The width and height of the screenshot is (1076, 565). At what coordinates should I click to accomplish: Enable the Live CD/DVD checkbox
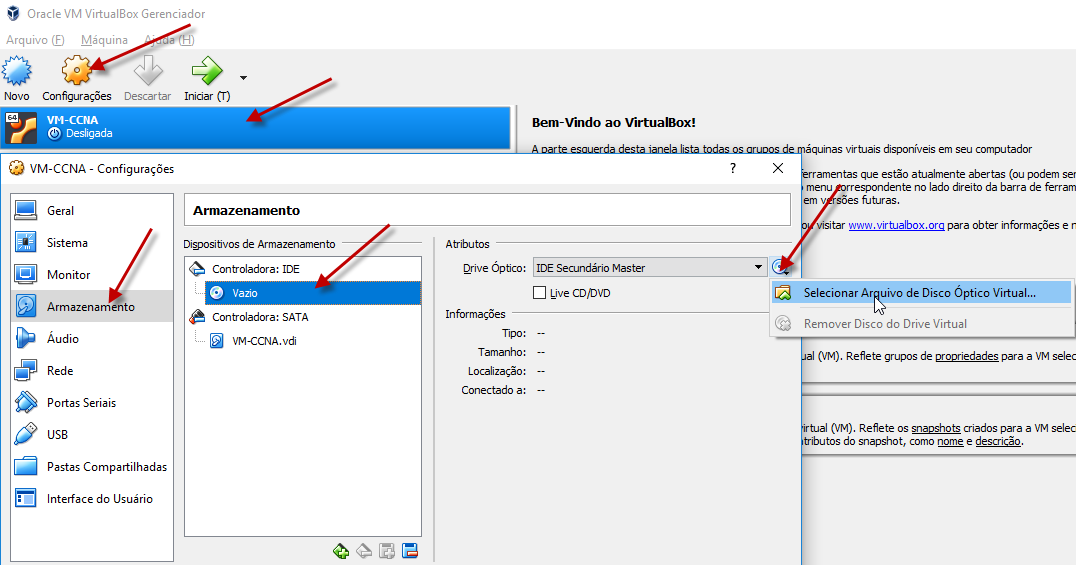[x=539, y=293]
